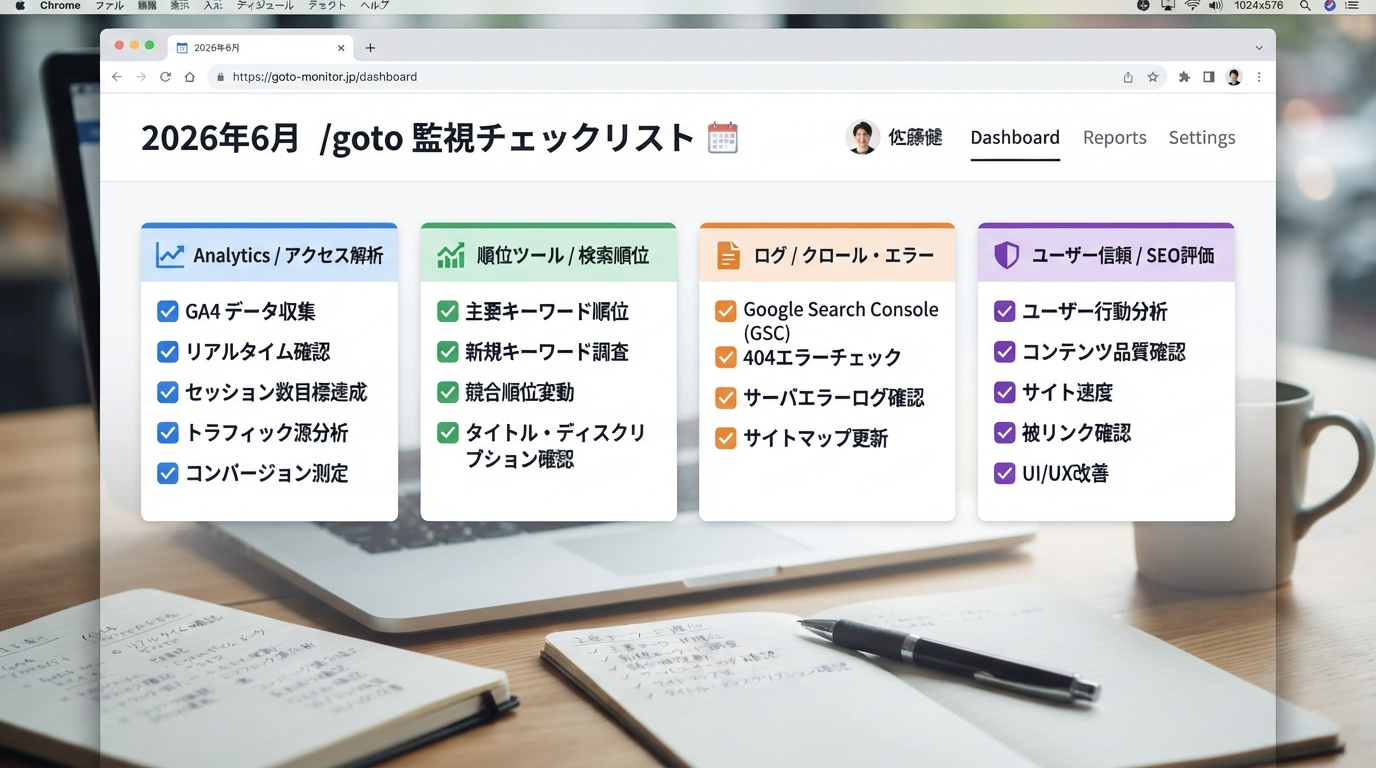
Task: Expand the tab search chevron
Action: pyautogui.click(x=1259, y=48)
